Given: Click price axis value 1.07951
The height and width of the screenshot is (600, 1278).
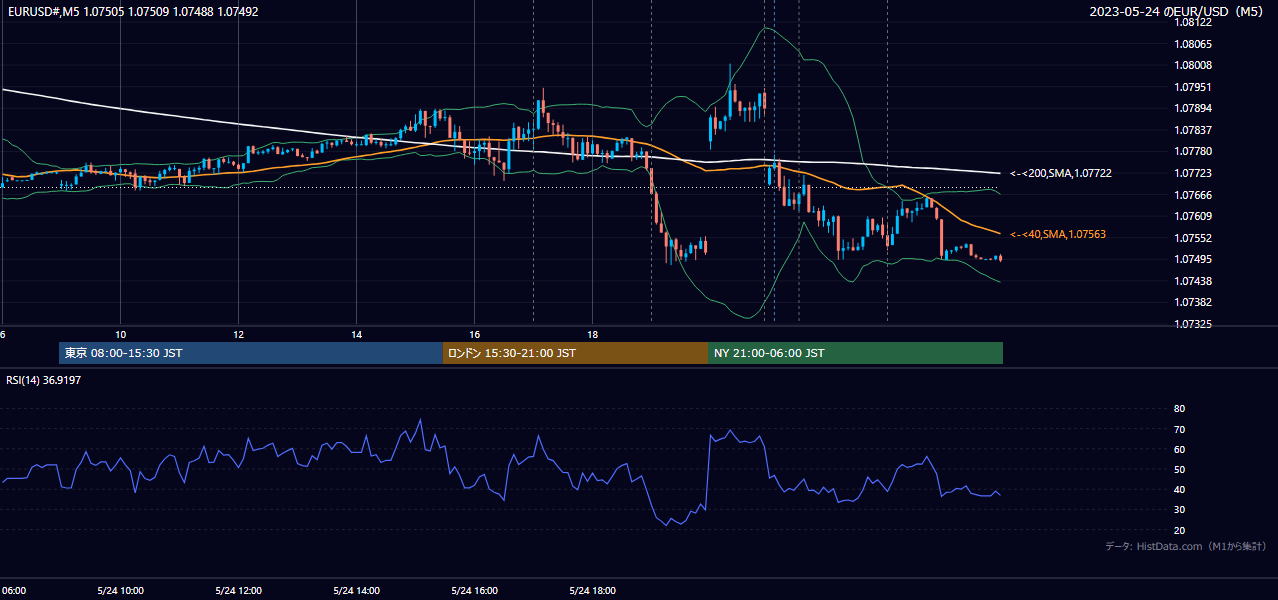Looking at the screenshot, I should click(x=1193, y=87).
